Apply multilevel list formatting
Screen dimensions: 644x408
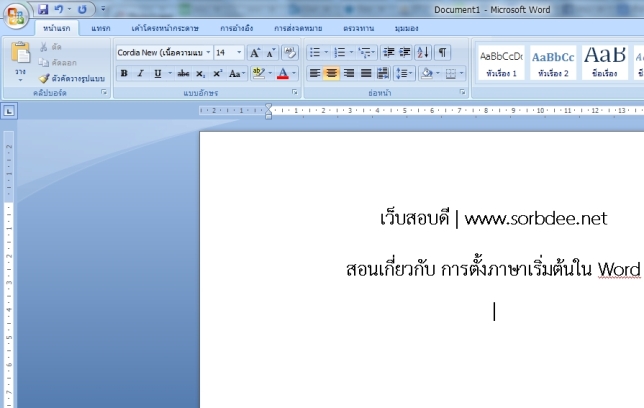[364, 53]
